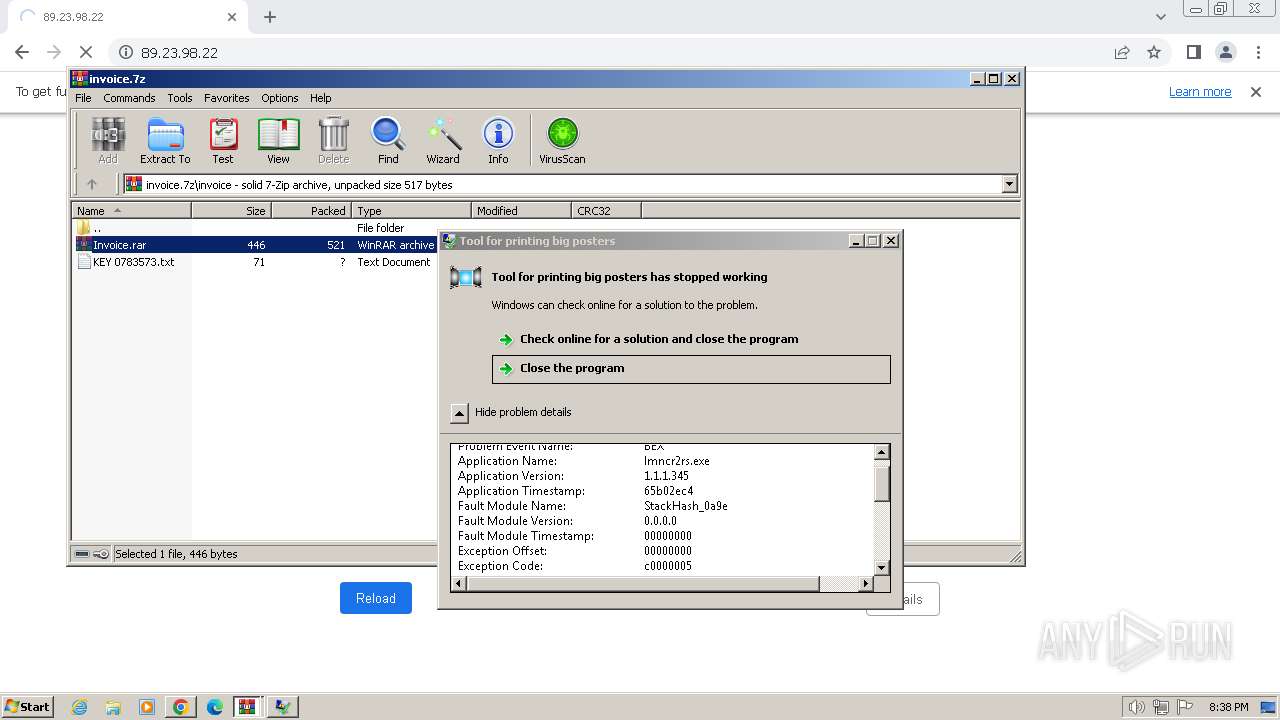Sort file list by CRC32 column
1280x720 pixels.
click(606, 211)
